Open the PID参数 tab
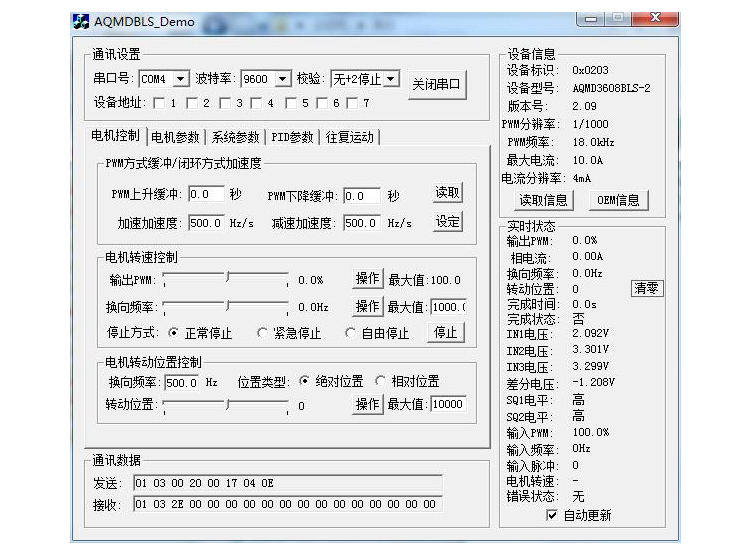 (292, 137)
